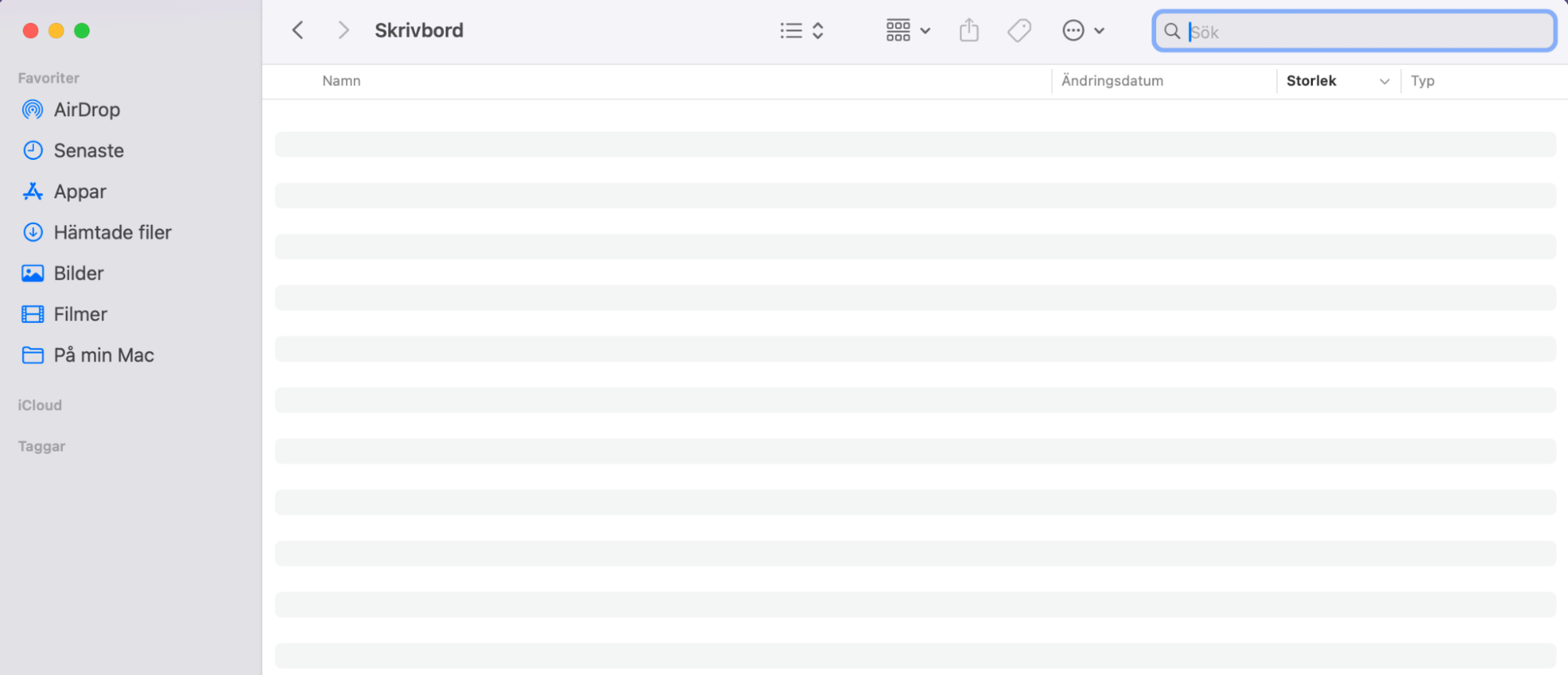Click the Hämtade filer download icon
The image size is (1568, 675).
(x=33, y=232)
